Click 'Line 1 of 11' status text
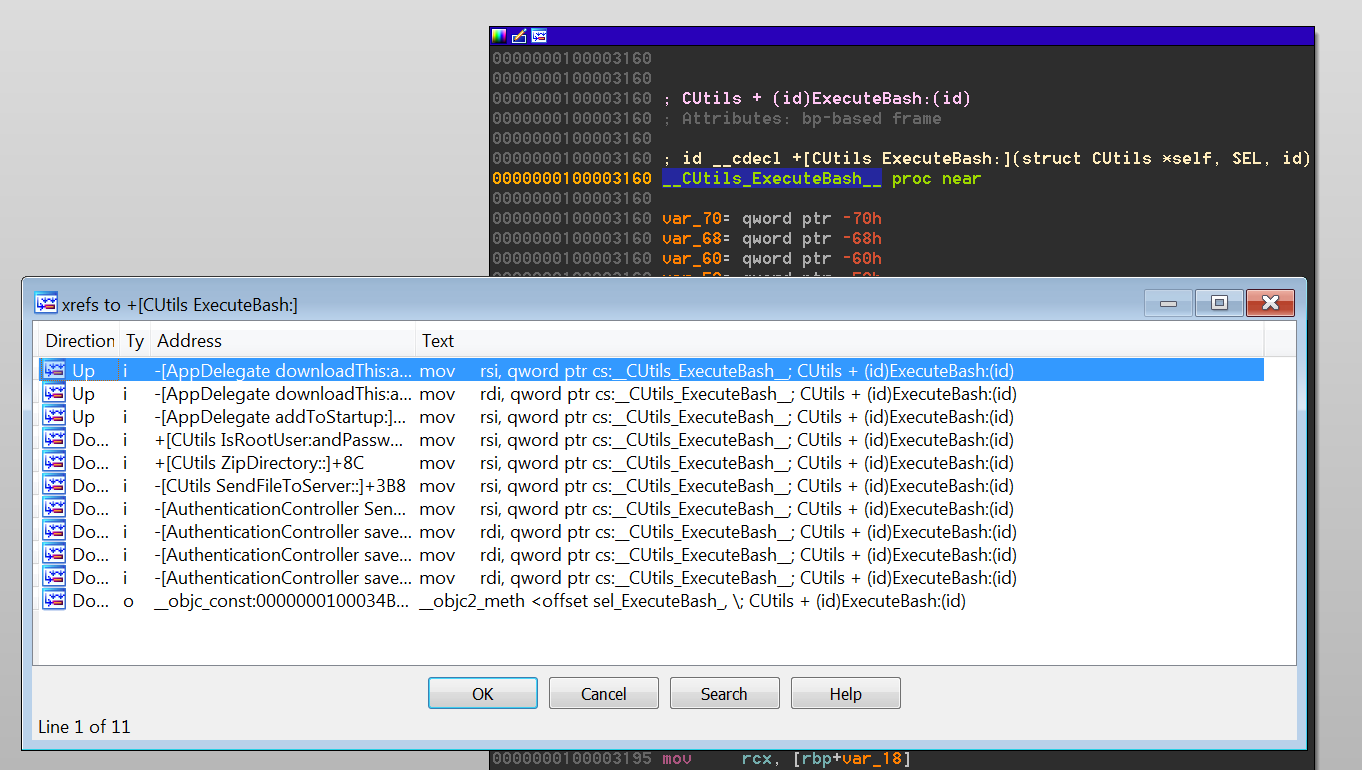This screenshot has height=770, width=1362. pyautogui.click(x=84, y=727)
